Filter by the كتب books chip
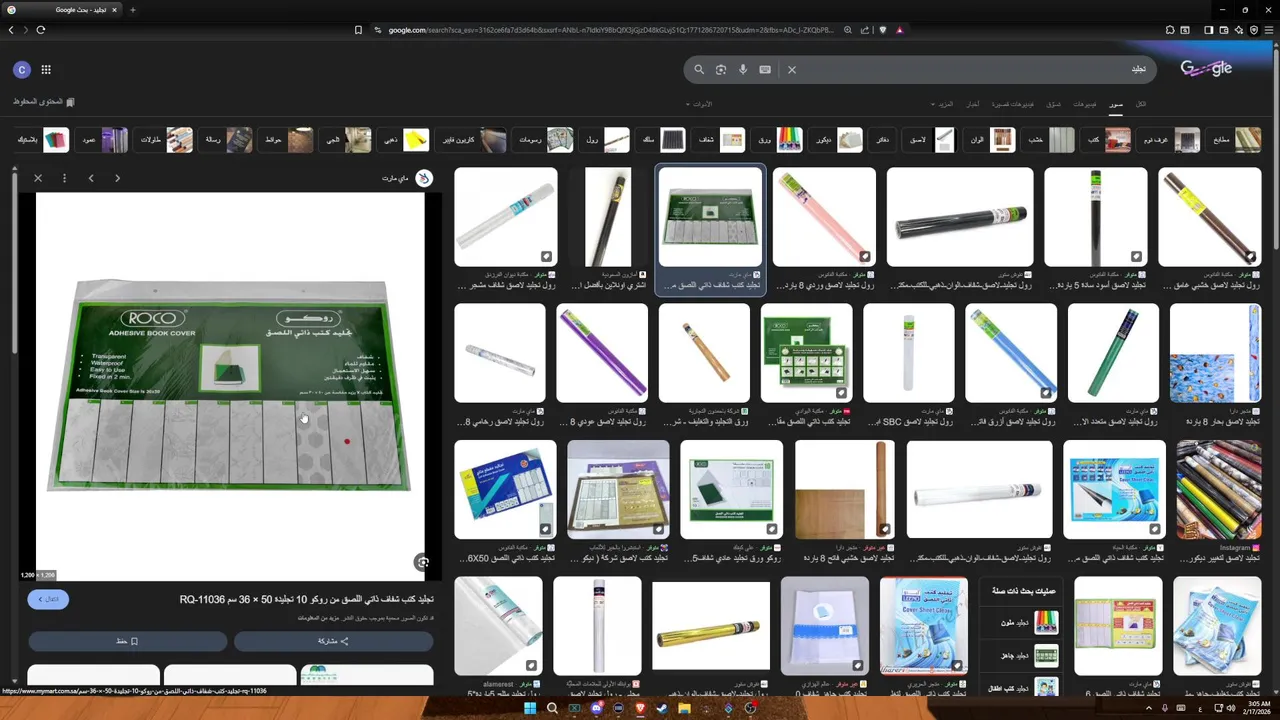1280x720 pixels. [x=1106, y=140]
